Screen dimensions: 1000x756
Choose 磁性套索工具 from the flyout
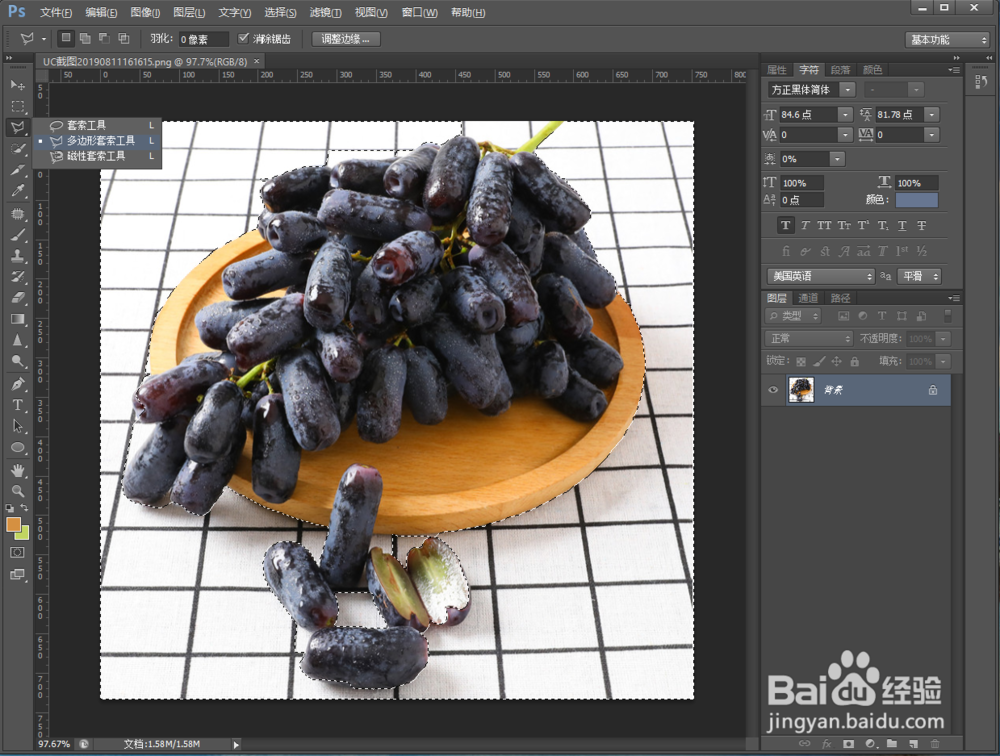pos(98,156)
